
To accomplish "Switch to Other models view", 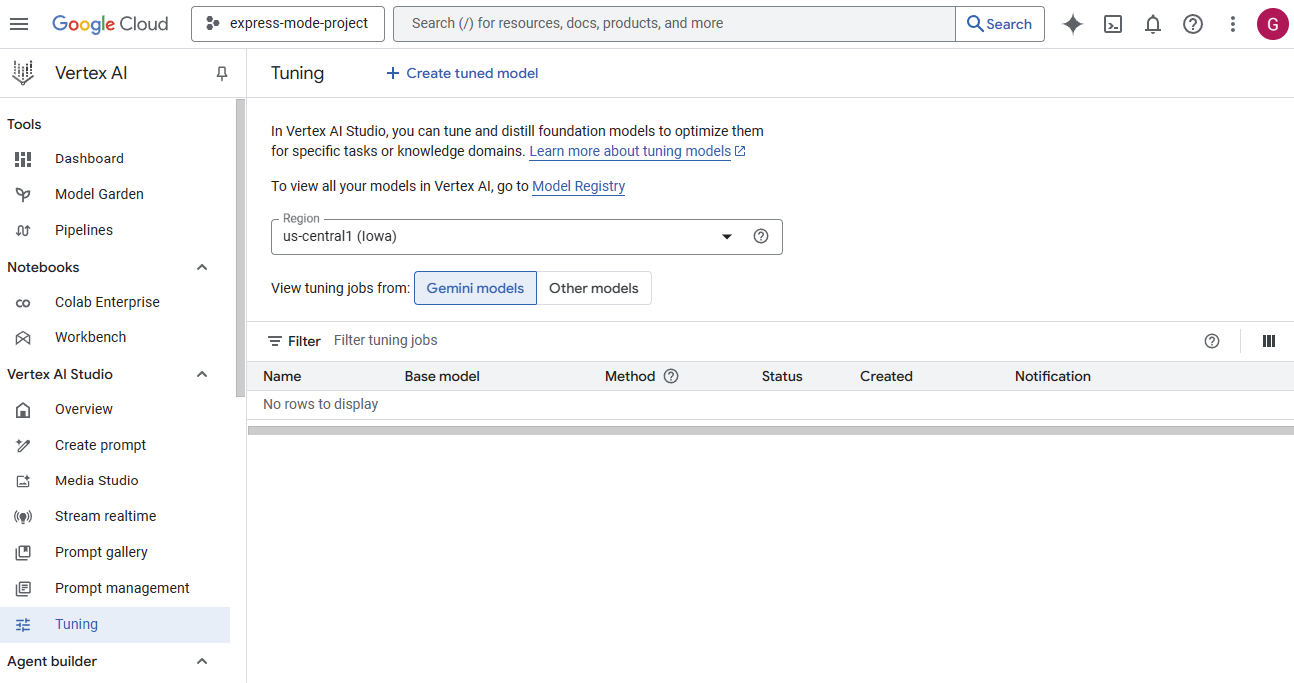I will click(593, 288).
